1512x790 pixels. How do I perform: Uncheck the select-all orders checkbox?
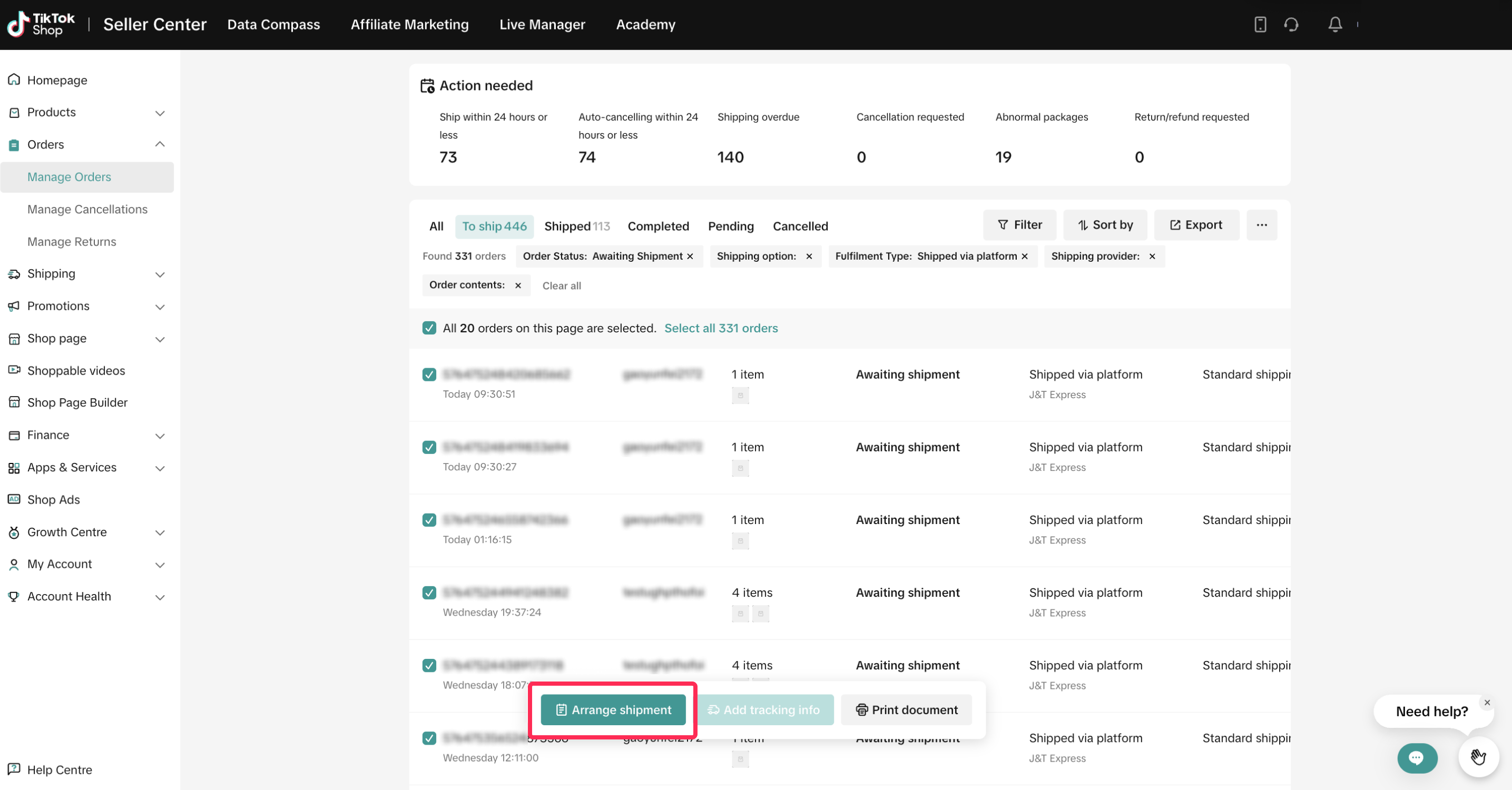pyautogui.click(x=429, y=328)
